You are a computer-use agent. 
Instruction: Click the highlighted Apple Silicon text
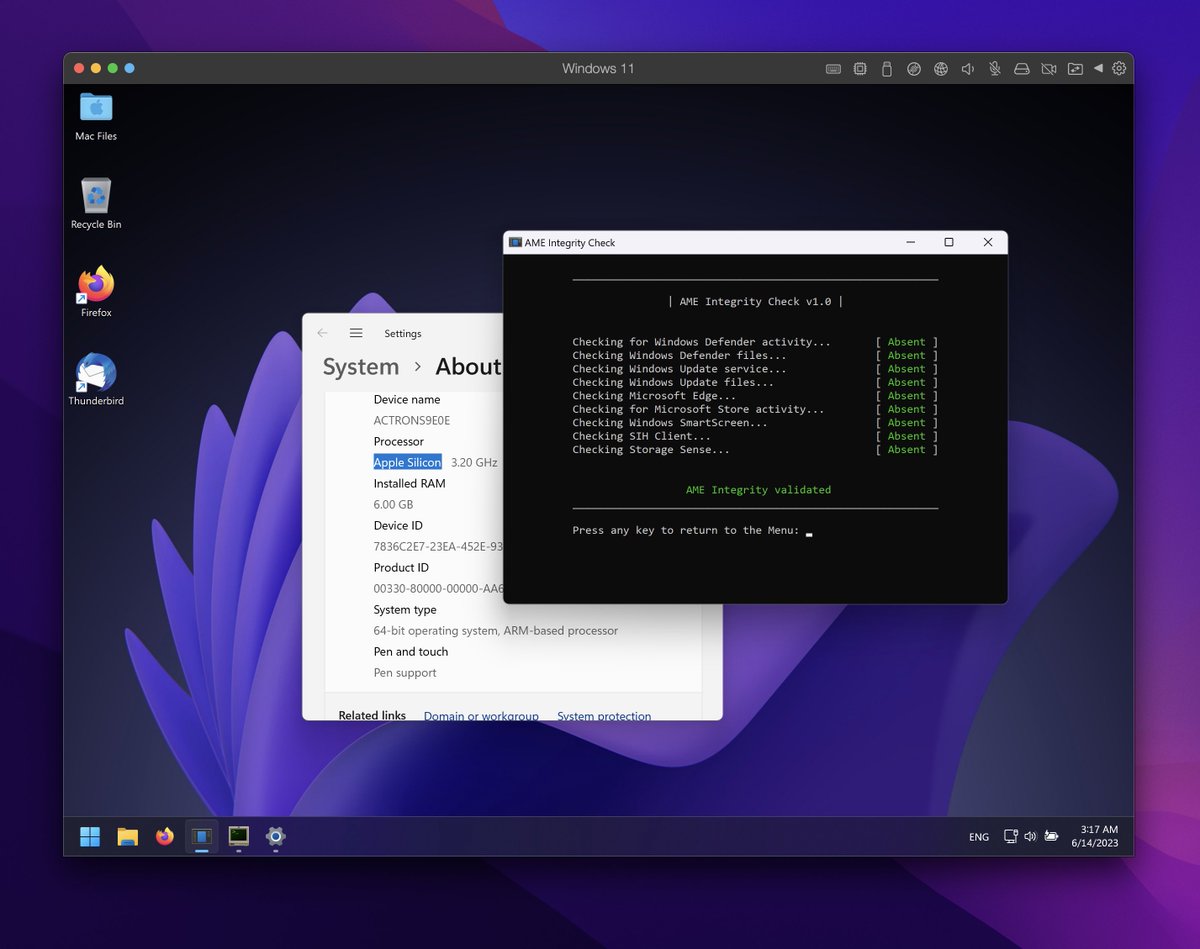407,462
